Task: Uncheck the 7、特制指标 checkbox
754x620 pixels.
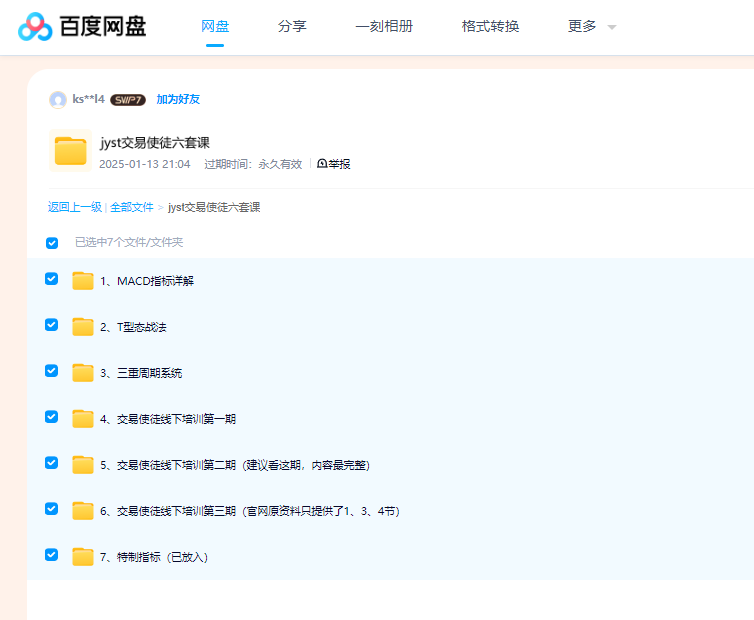Action: pyautogui.click(x=51, y=555)
